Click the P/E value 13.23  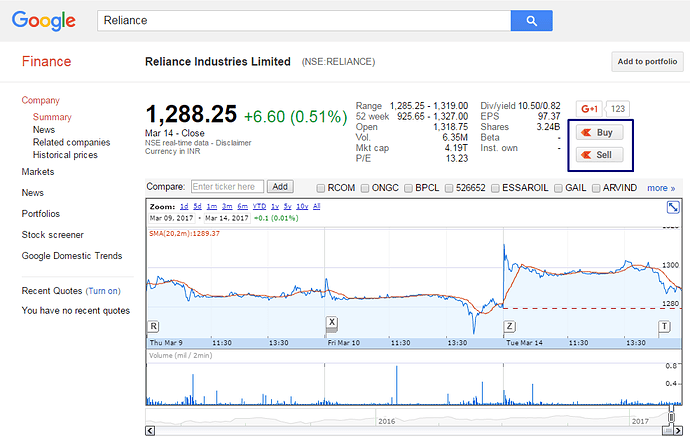click(x=457, y=159)
